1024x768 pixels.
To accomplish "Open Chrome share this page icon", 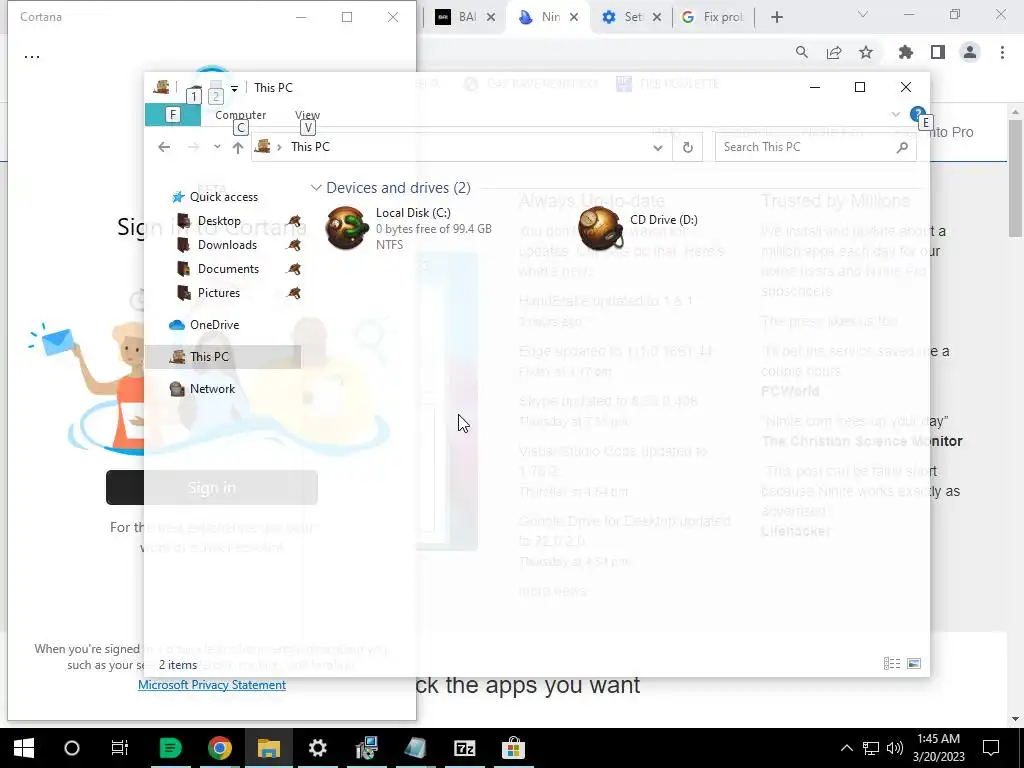I will tap(834, 52).
